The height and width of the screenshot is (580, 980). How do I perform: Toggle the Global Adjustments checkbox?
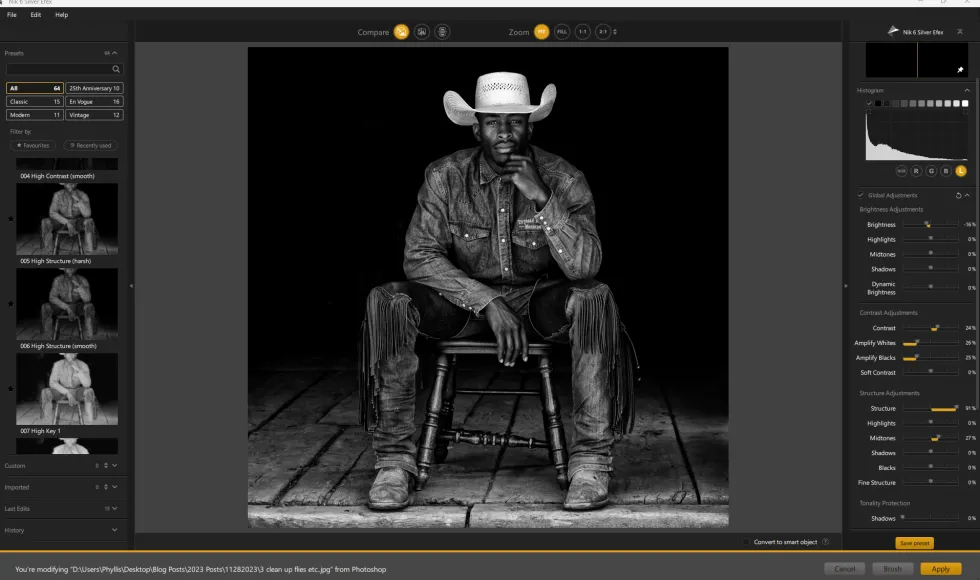(x=860, y=195)
